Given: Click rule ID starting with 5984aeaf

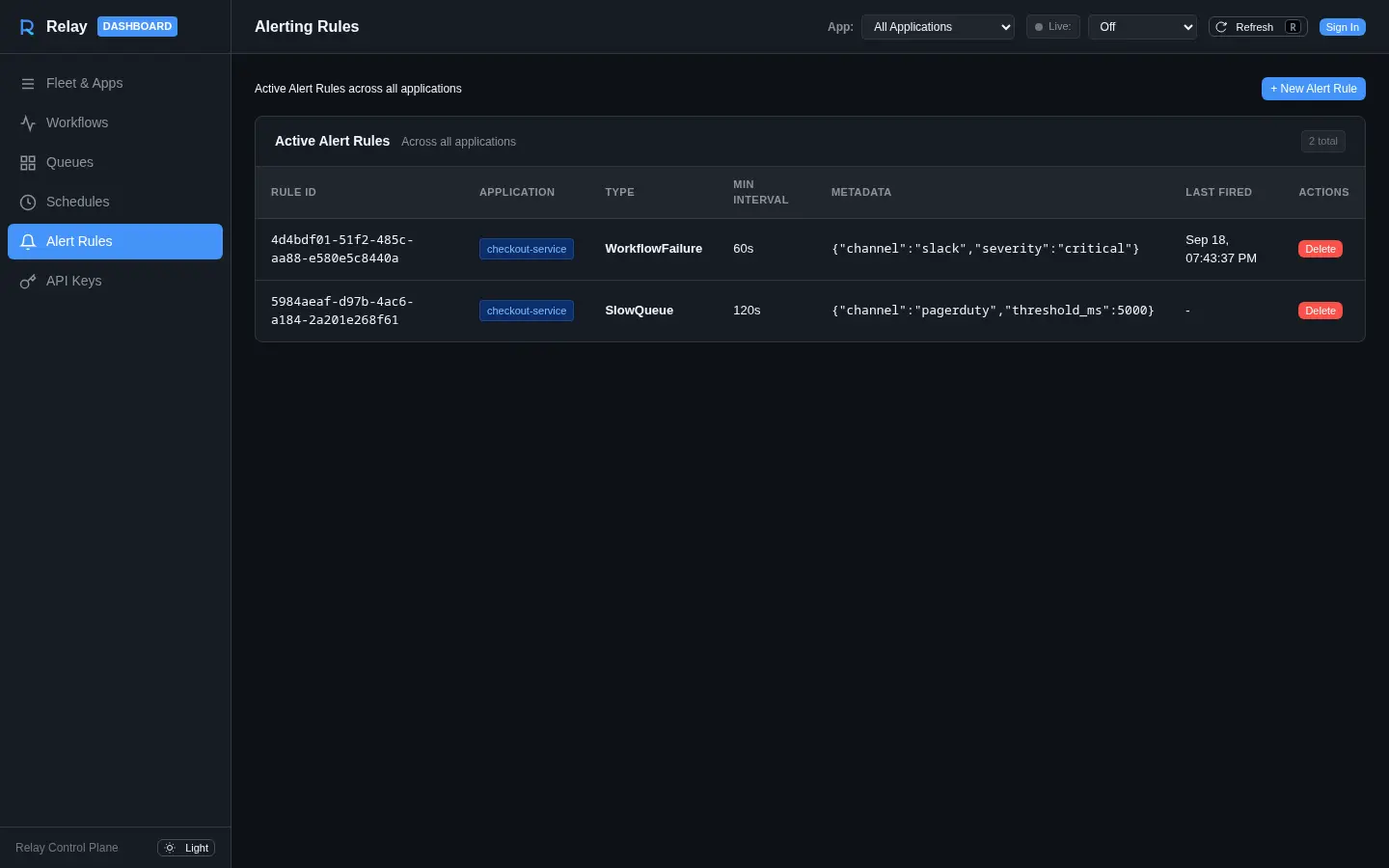Looking at the screenshot, I should pos(342,311).
